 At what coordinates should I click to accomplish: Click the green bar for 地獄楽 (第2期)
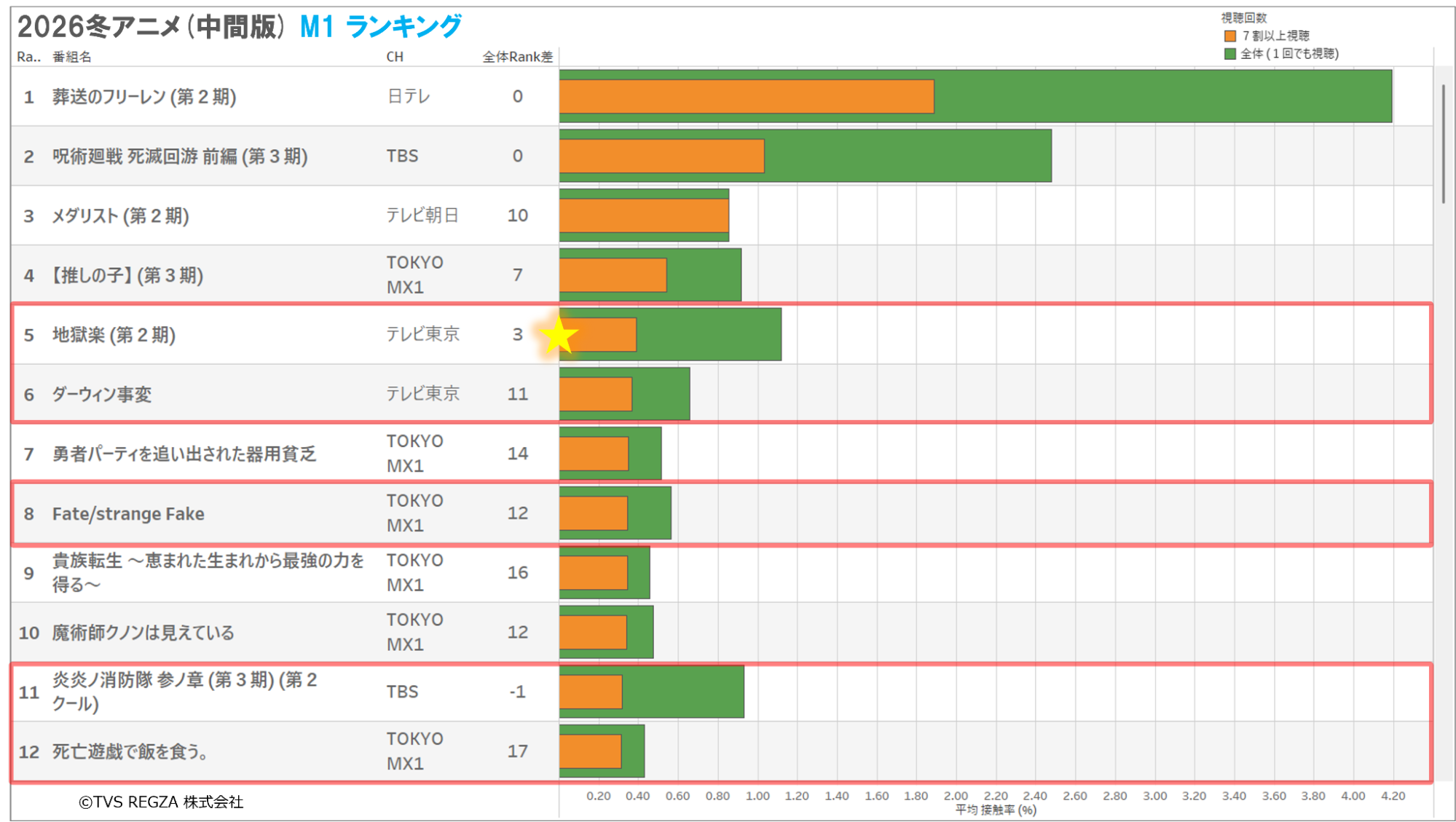[x=708, y=335]
